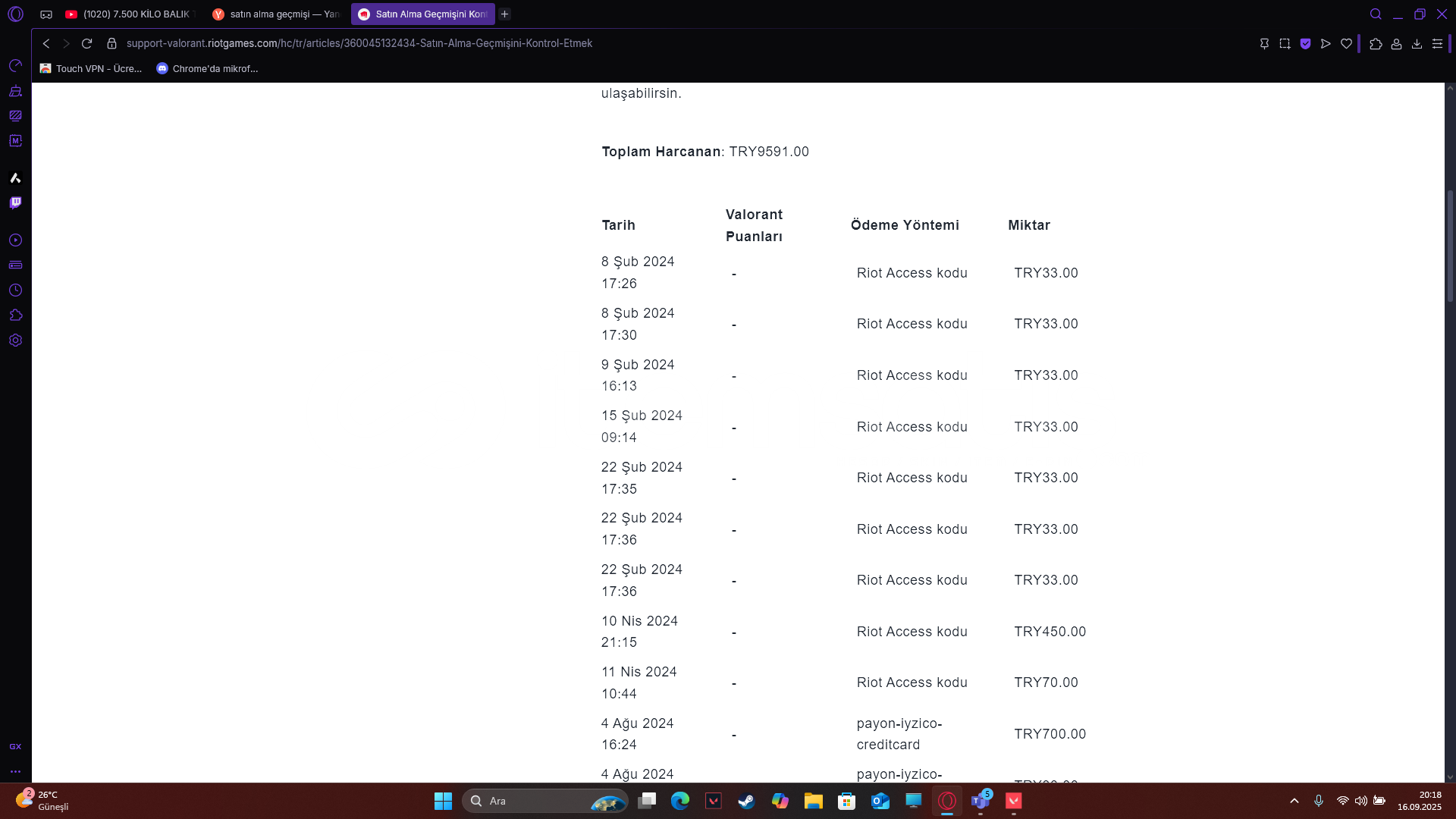Open a new tab with plus button
1456x819 pixels.
pos(505,14)
